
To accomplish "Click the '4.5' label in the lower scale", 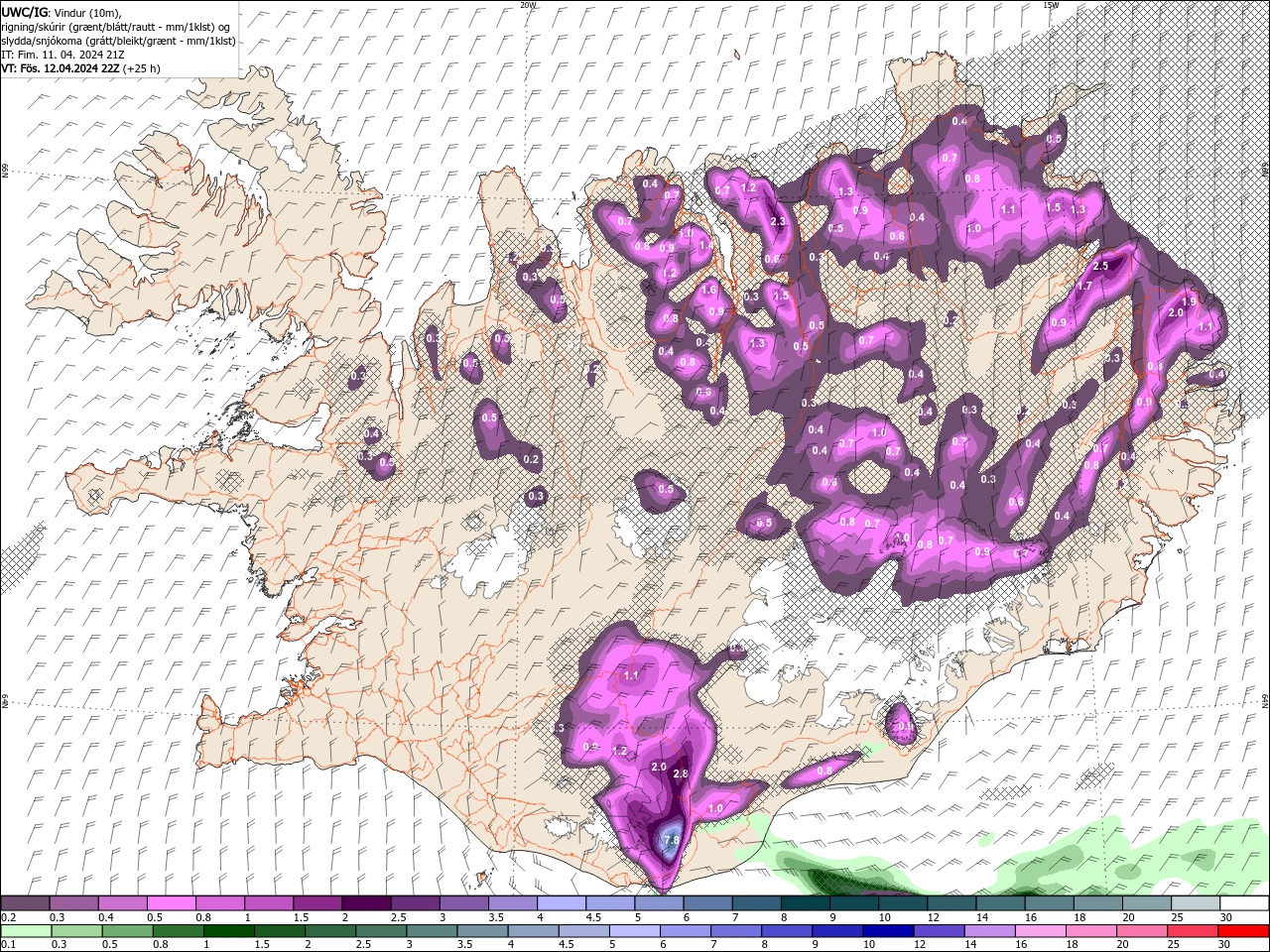I will (x=566, y=945).
